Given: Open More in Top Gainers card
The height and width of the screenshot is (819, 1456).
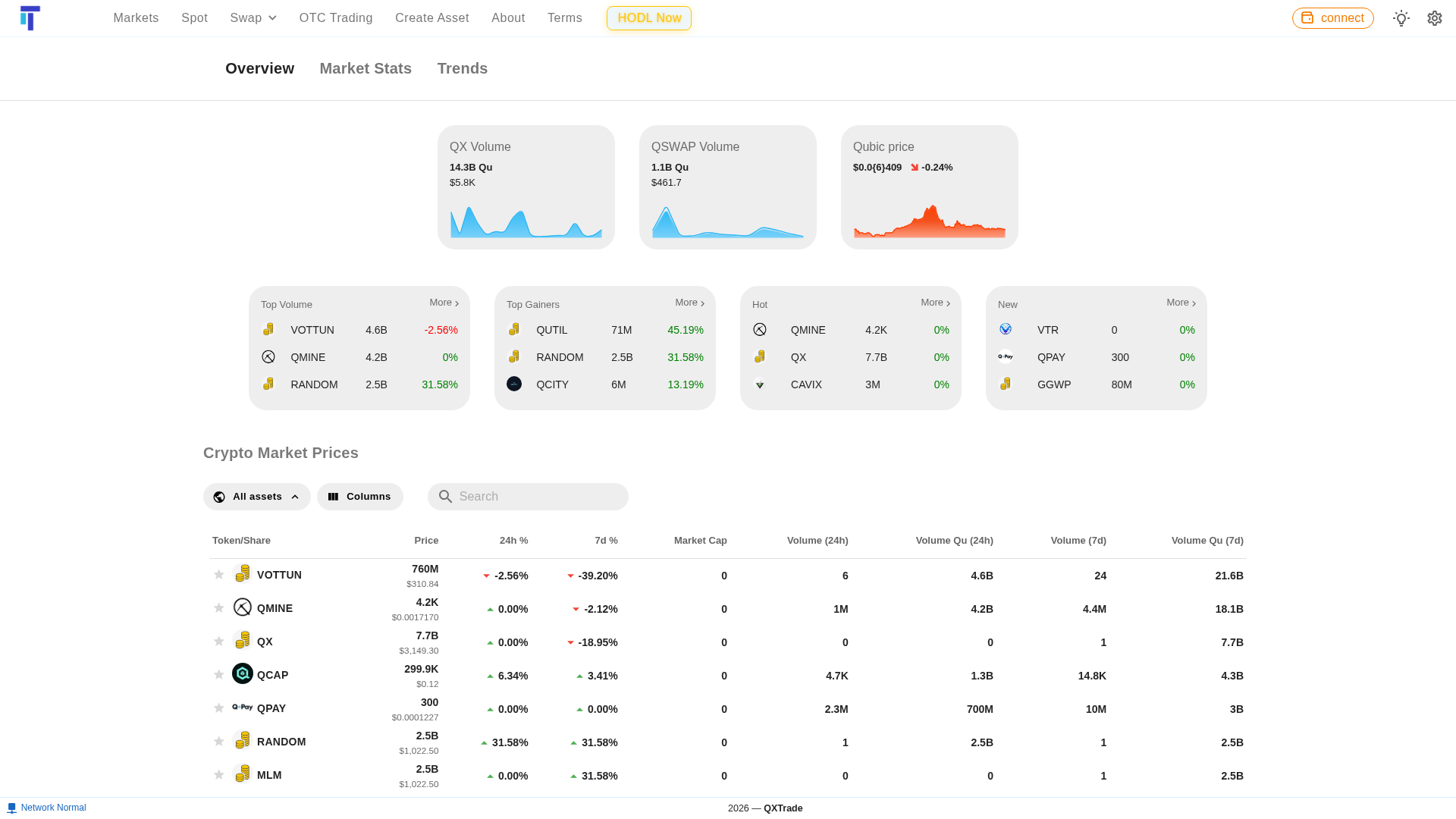Looking at the screenshot, I should [x=690, y=303].
